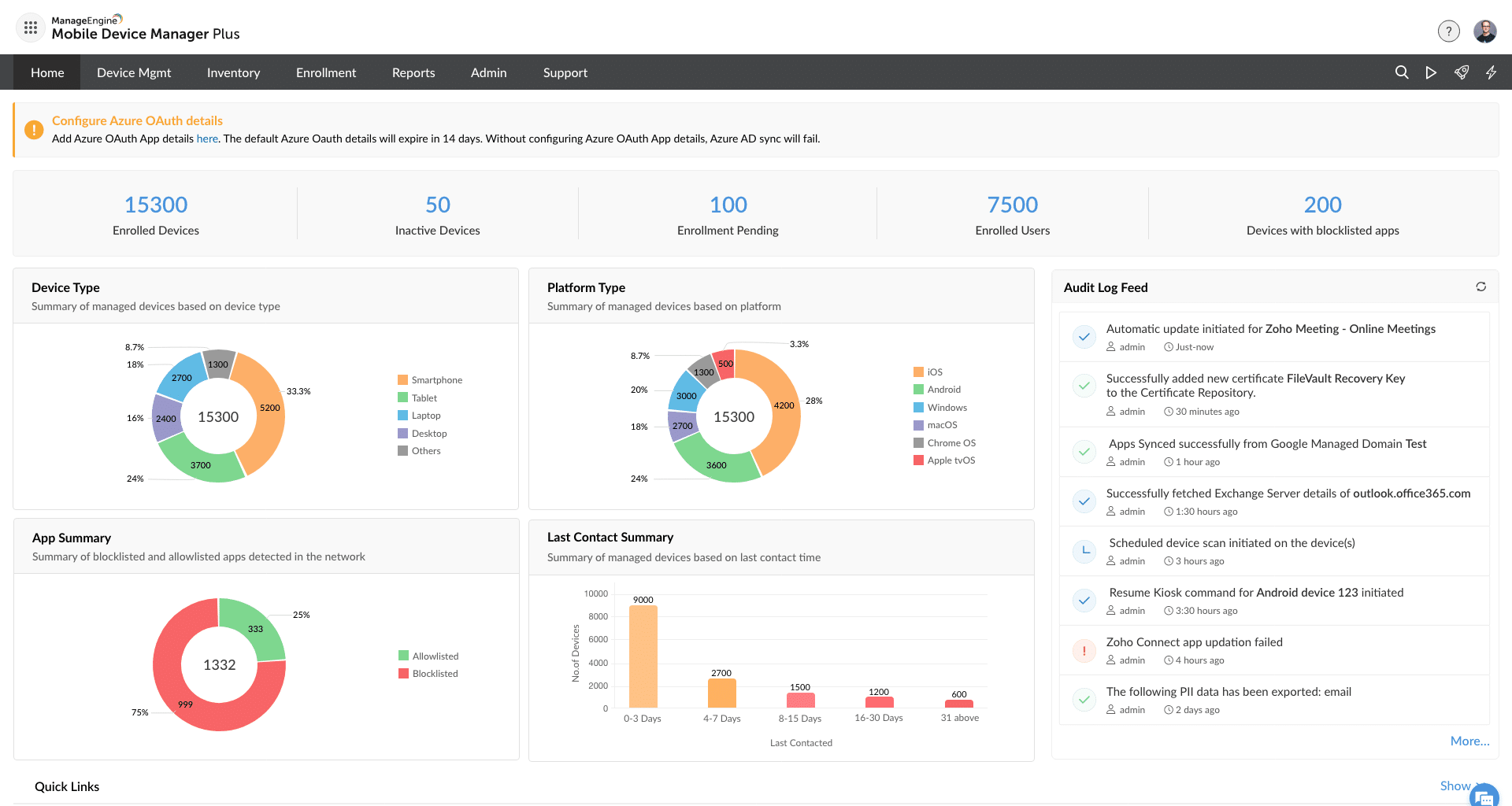Screen dimensions: 1512x806
Task: Click Smartphone 5200 slice in Device Type donut
Action: 269,408
